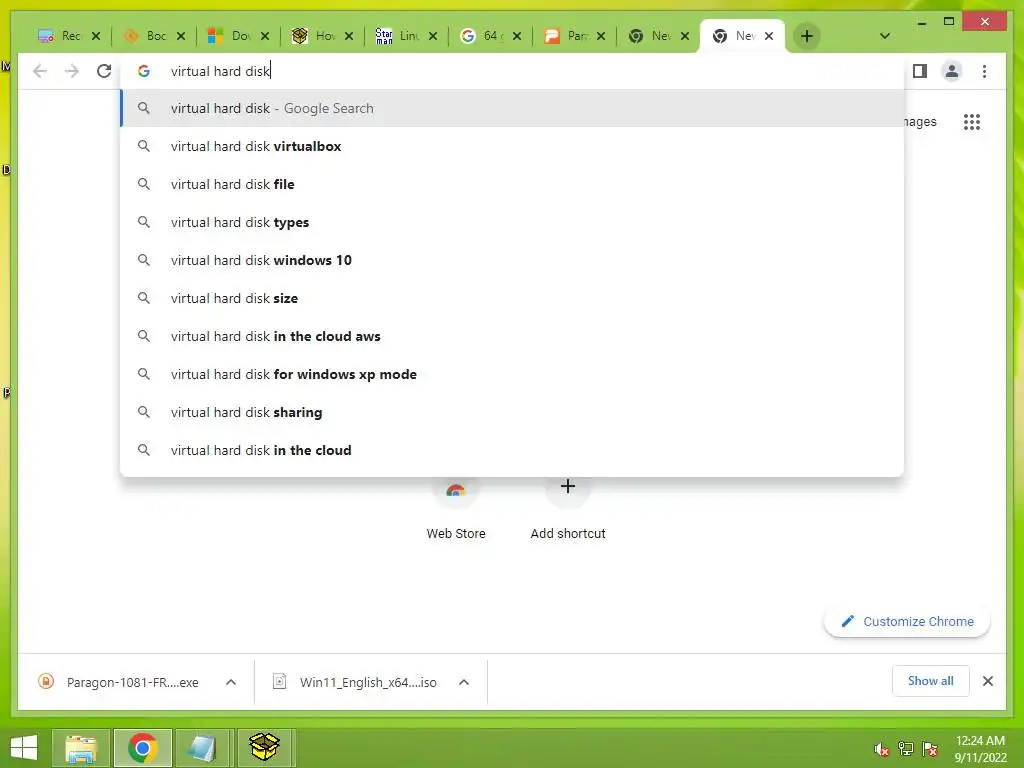The image size is (1024, 768).
Task: Open the side panel icon
Action: pos(920,71)
